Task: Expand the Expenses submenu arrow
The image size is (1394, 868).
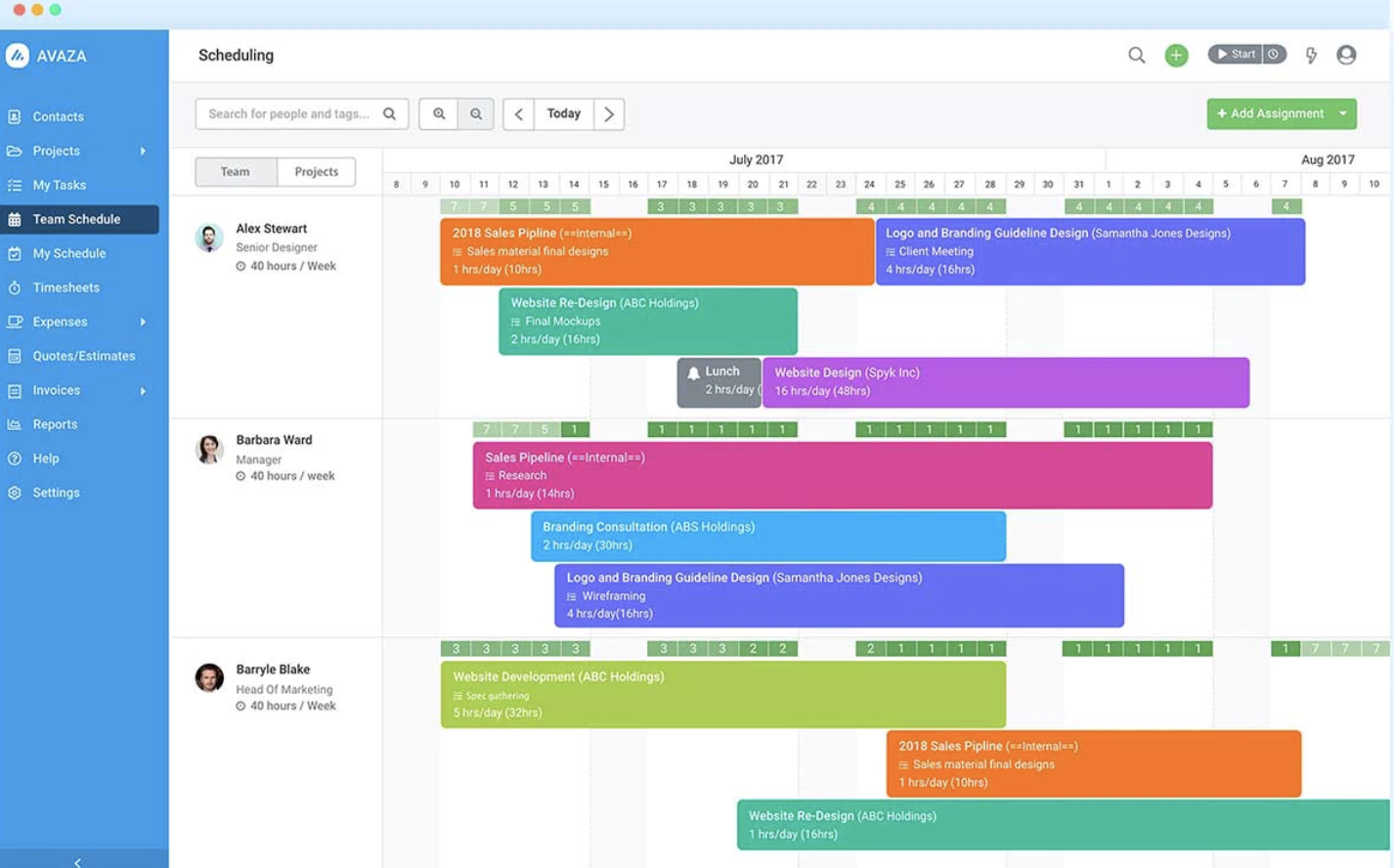Action: click(143, 322)
